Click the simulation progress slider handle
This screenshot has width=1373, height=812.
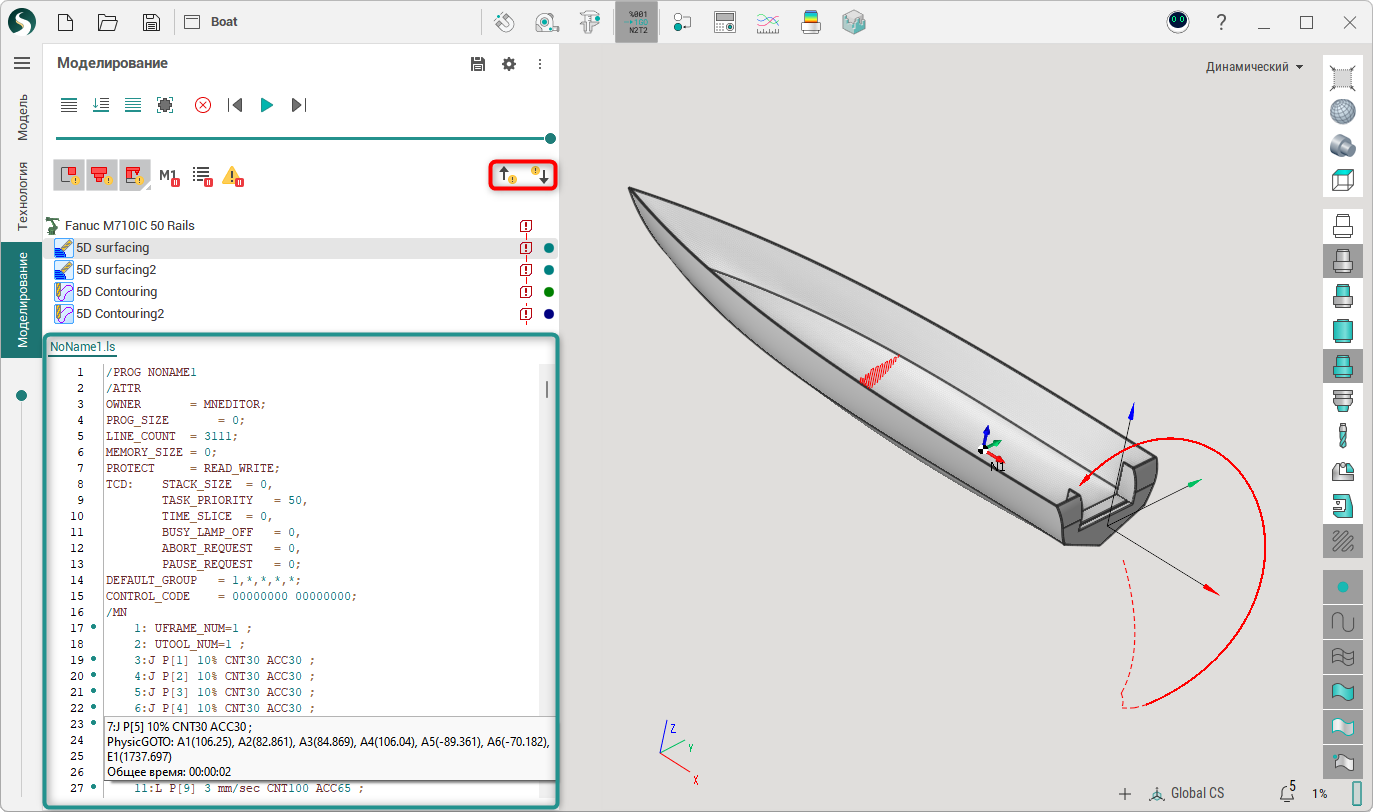pyautogui.click(x=550, y=139)
